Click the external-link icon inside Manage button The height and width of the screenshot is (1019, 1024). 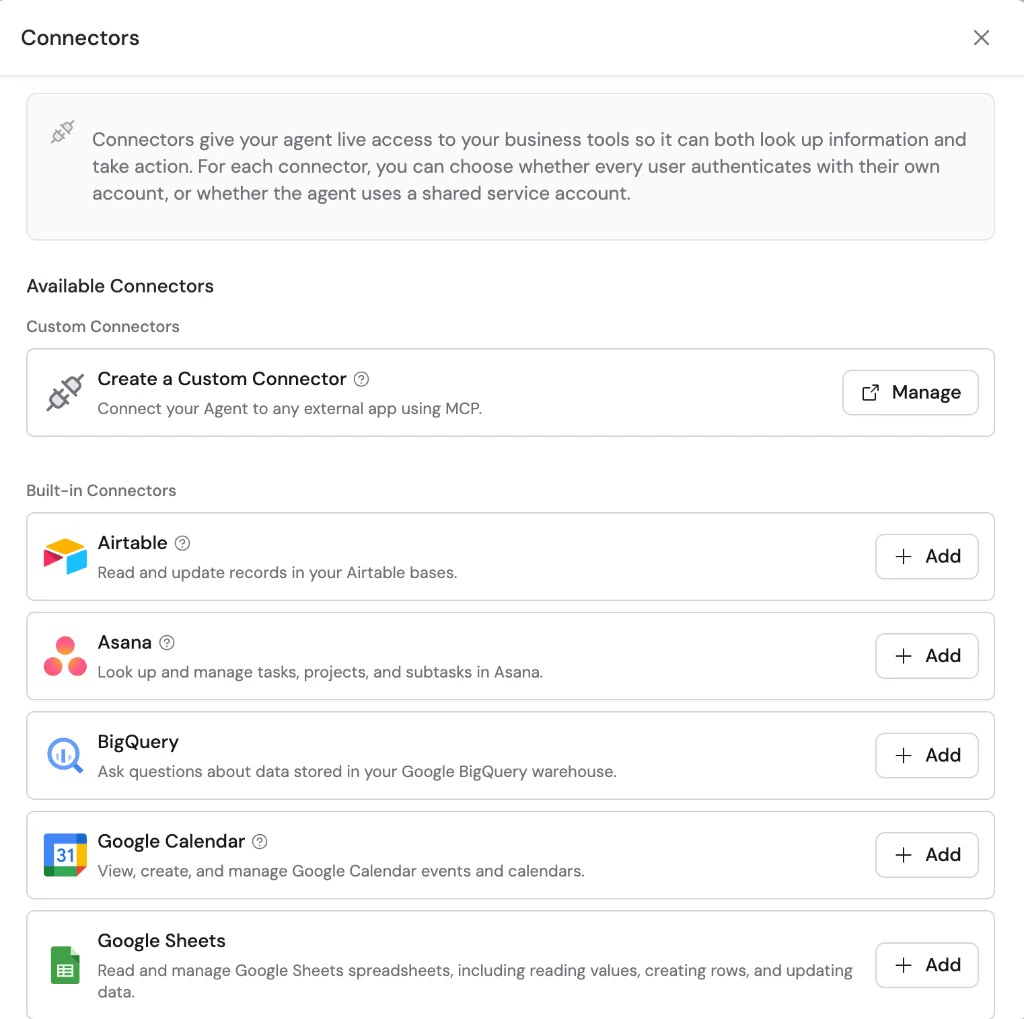point(872,392)
